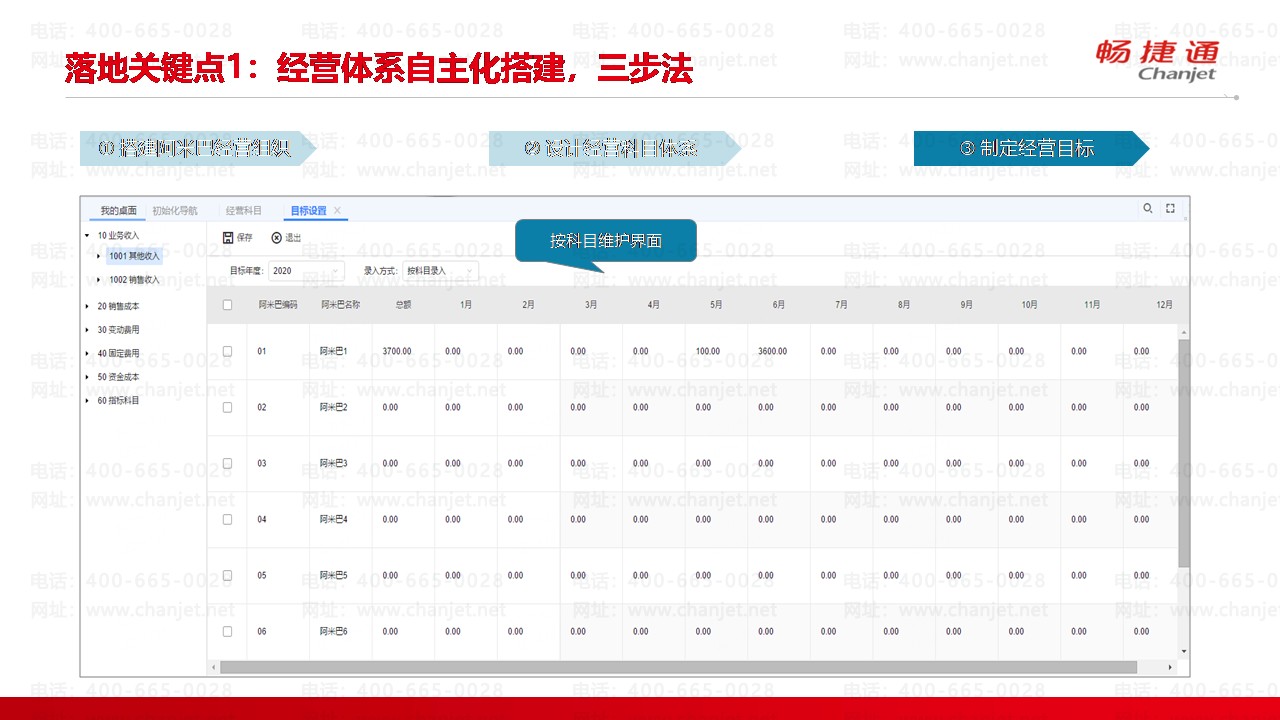Click the save (保存) floppy disk icon
Image resolution: width=1280 pixels, height=720 pixels.
[x=228, y=238]
